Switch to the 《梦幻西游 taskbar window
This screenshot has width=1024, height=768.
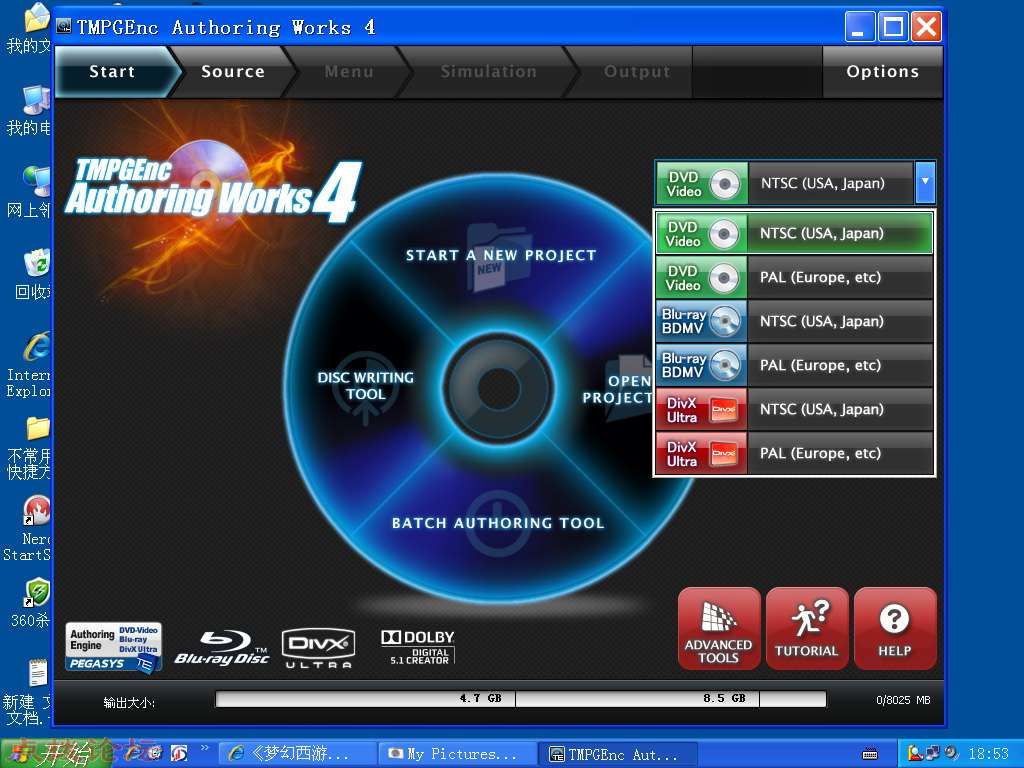point(298,754)
